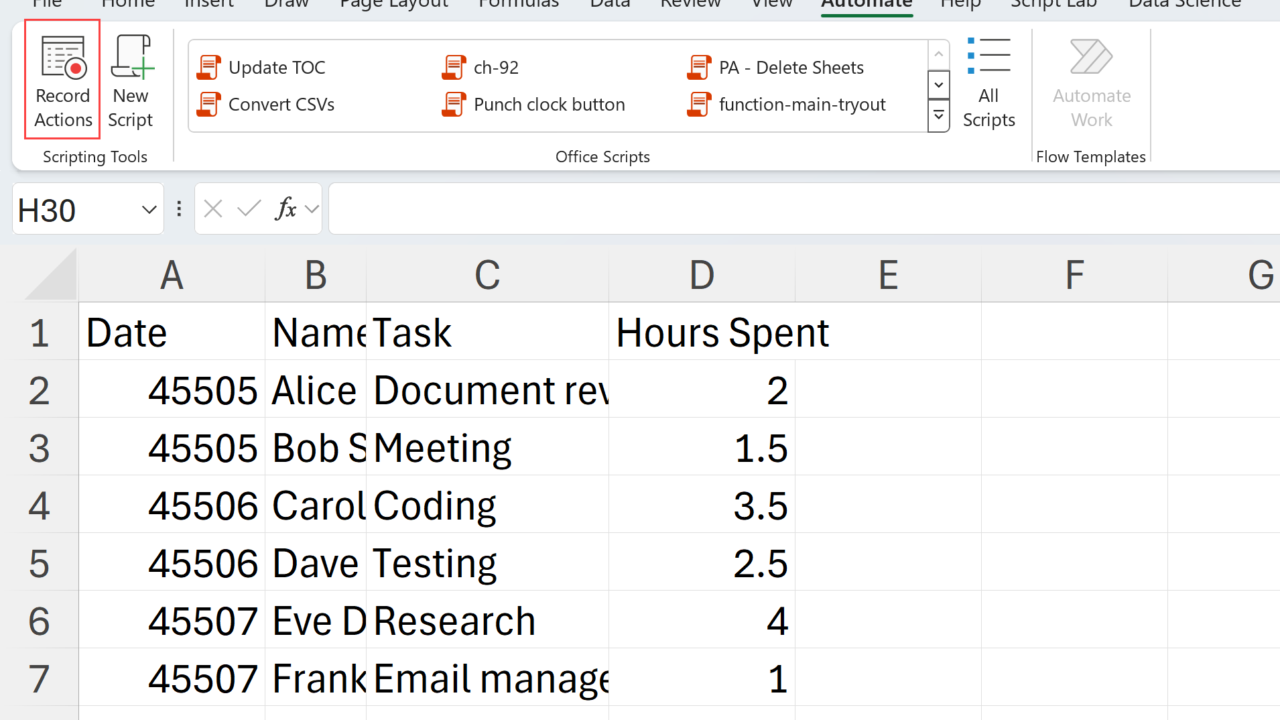Open the ch-92 script
Screen dimensions: 1280x720
click(482, 68)
